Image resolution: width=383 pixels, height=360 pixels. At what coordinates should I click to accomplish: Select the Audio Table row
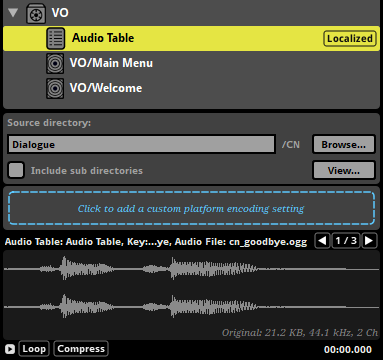pos(191,38)
